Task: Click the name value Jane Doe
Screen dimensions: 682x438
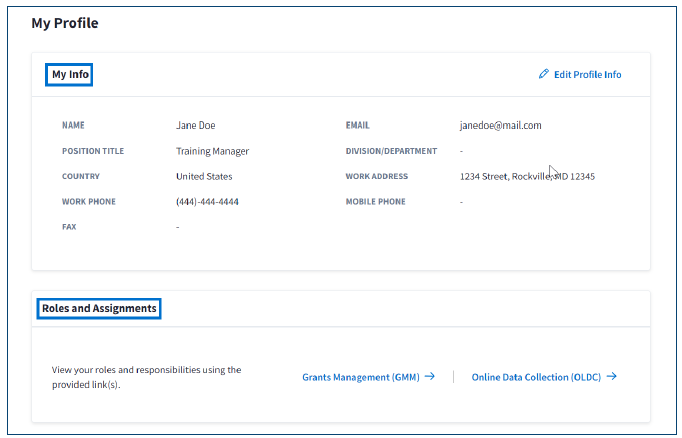Action: [x=195, y=126]
